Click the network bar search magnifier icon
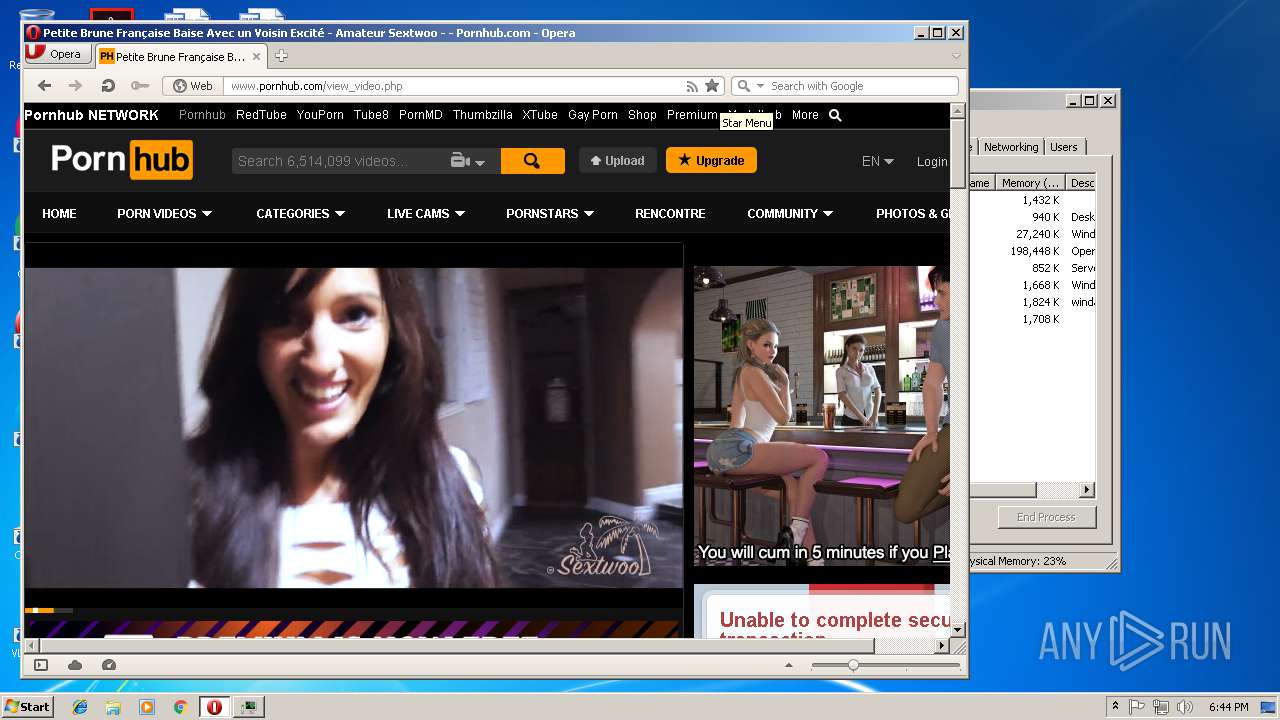This screenshot has height=720, width=1280. click(x=835, y=115)
